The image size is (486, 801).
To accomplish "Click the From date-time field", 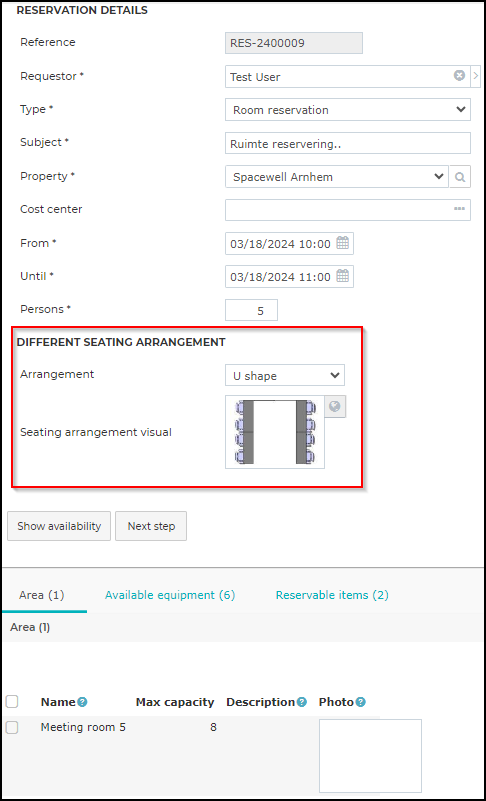I will [289, 244].
